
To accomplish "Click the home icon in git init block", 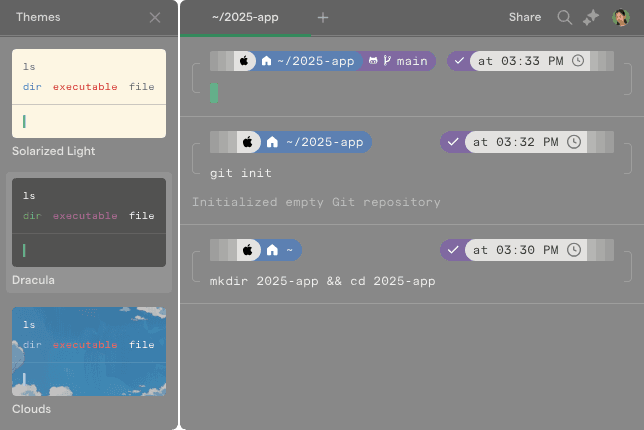I will coord(272,142).
